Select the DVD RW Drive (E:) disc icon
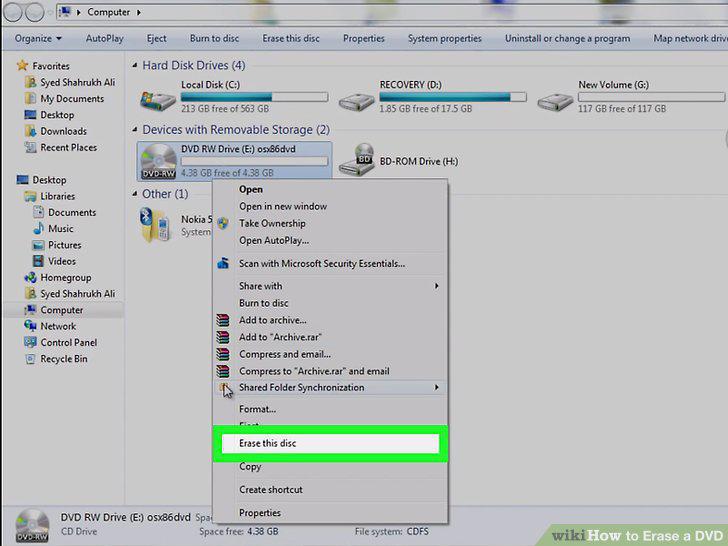Screen dimensions: 728x546 point(158,161)
